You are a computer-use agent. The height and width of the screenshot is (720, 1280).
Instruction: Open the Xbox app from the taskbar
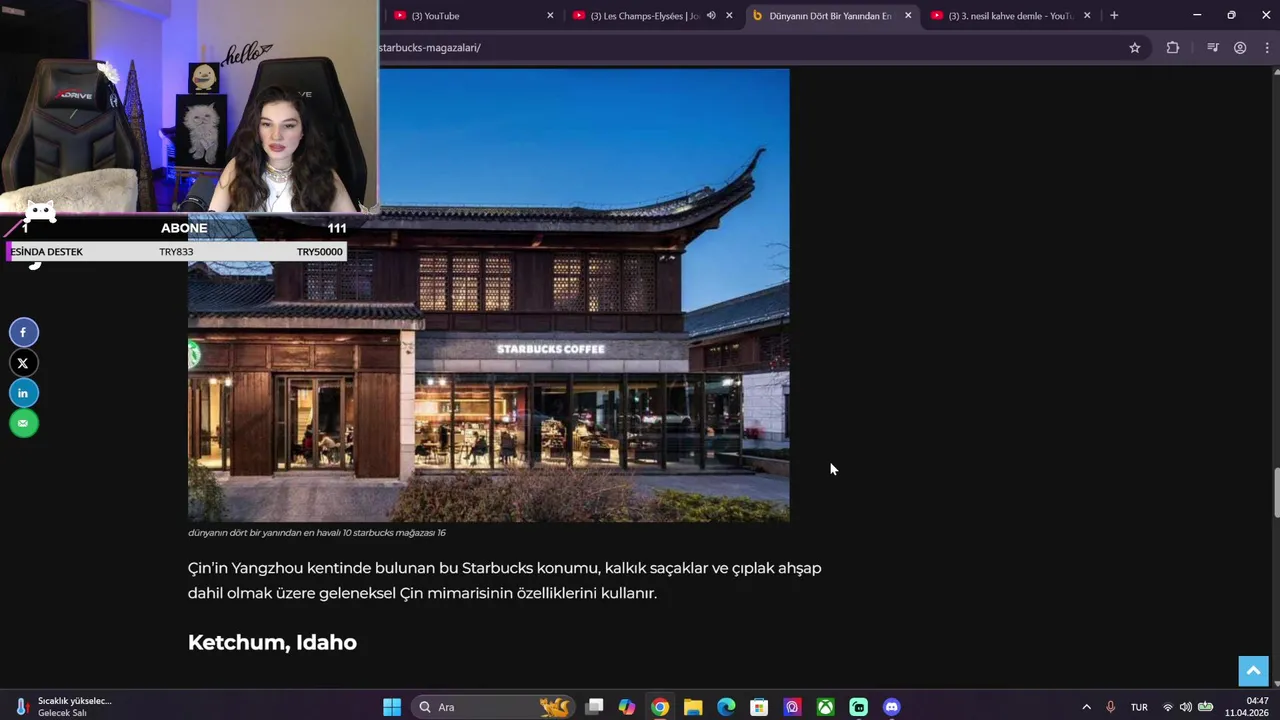(x=825, y=707)
